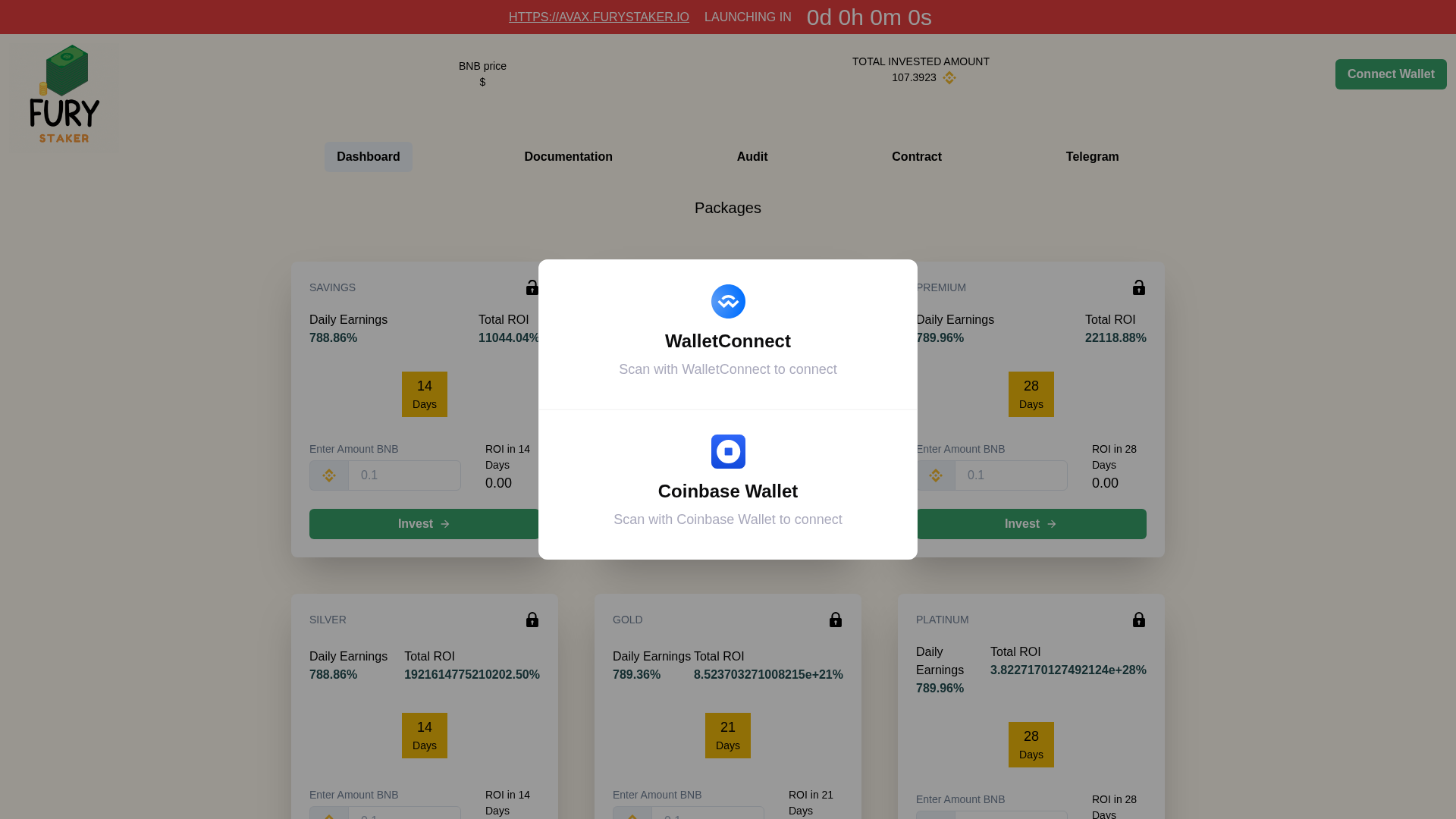Click the Gold Total ROI 8.523703271008215e+21% value
The image size is (1456, 819).
coord(768,675)
